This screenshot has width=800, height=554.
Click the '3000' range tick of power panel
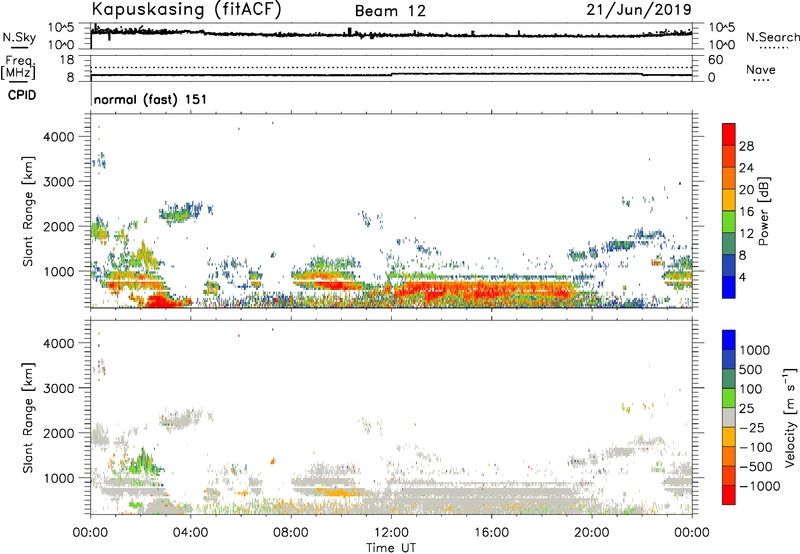click(x=58, y=182)
